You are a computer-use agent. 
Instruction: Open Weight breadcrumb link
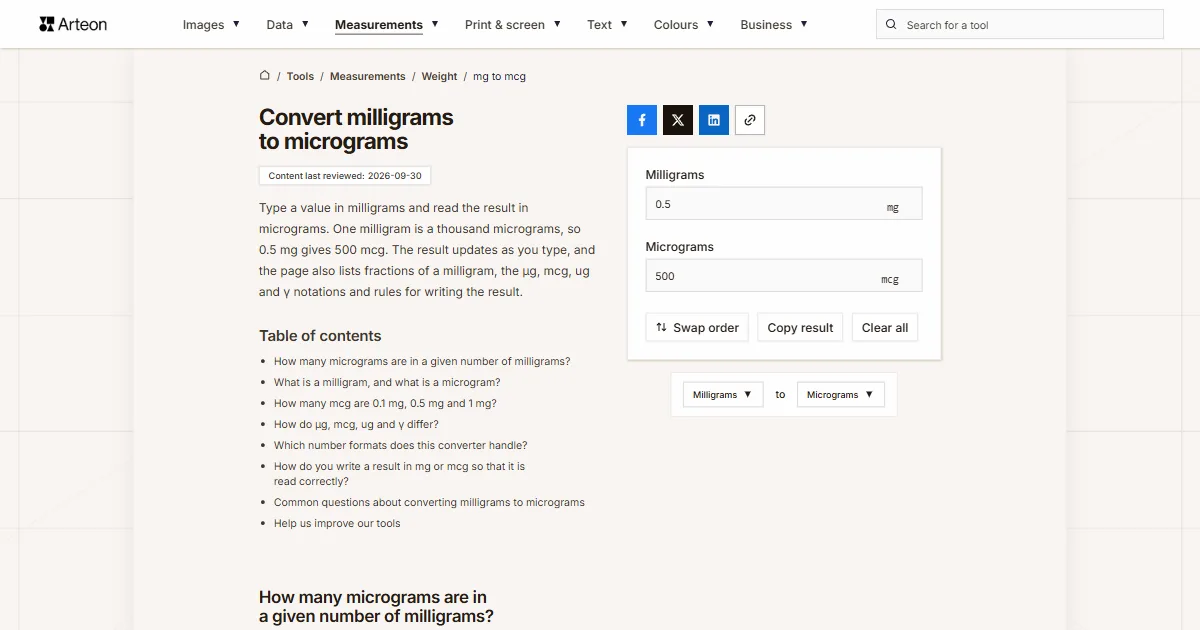(439, 76)
